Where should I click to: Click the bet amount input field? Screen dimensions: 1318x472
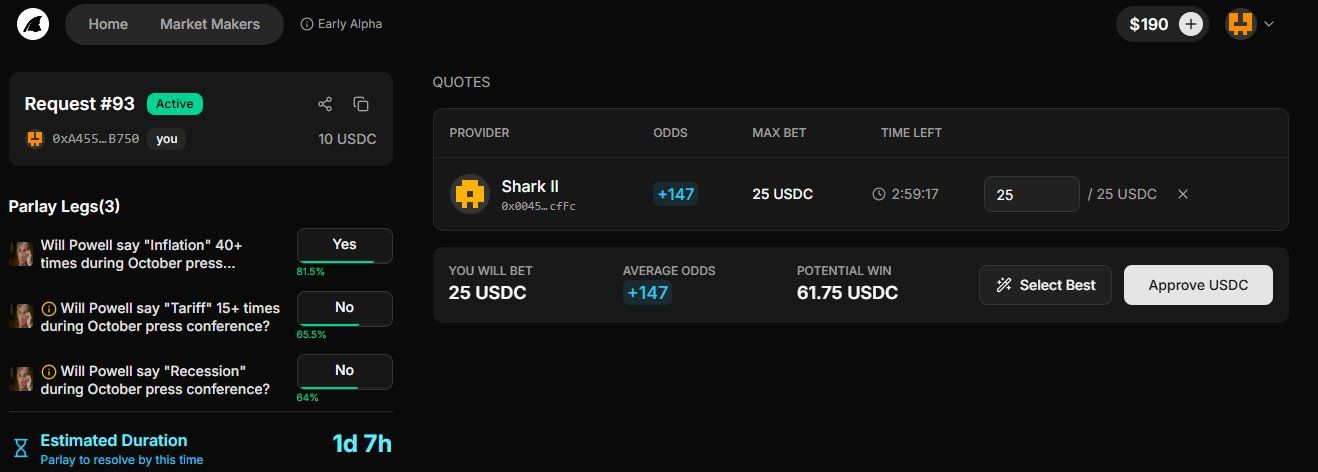point(1032,194)
